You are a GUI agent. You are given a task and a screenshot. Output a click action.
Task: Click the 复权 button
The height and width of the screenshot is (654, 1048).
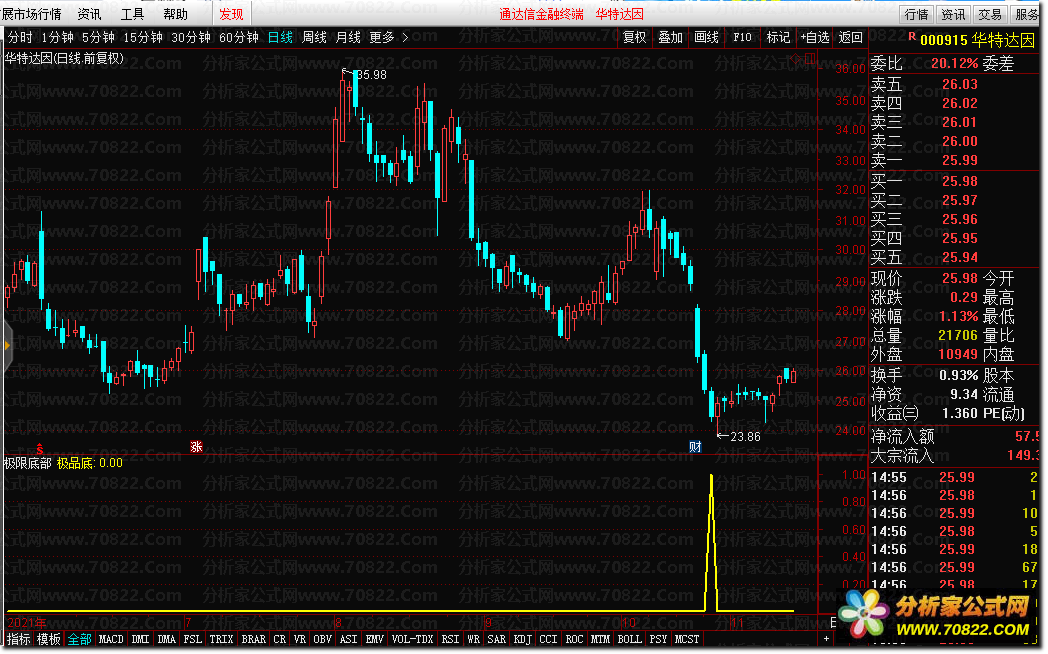635,37
